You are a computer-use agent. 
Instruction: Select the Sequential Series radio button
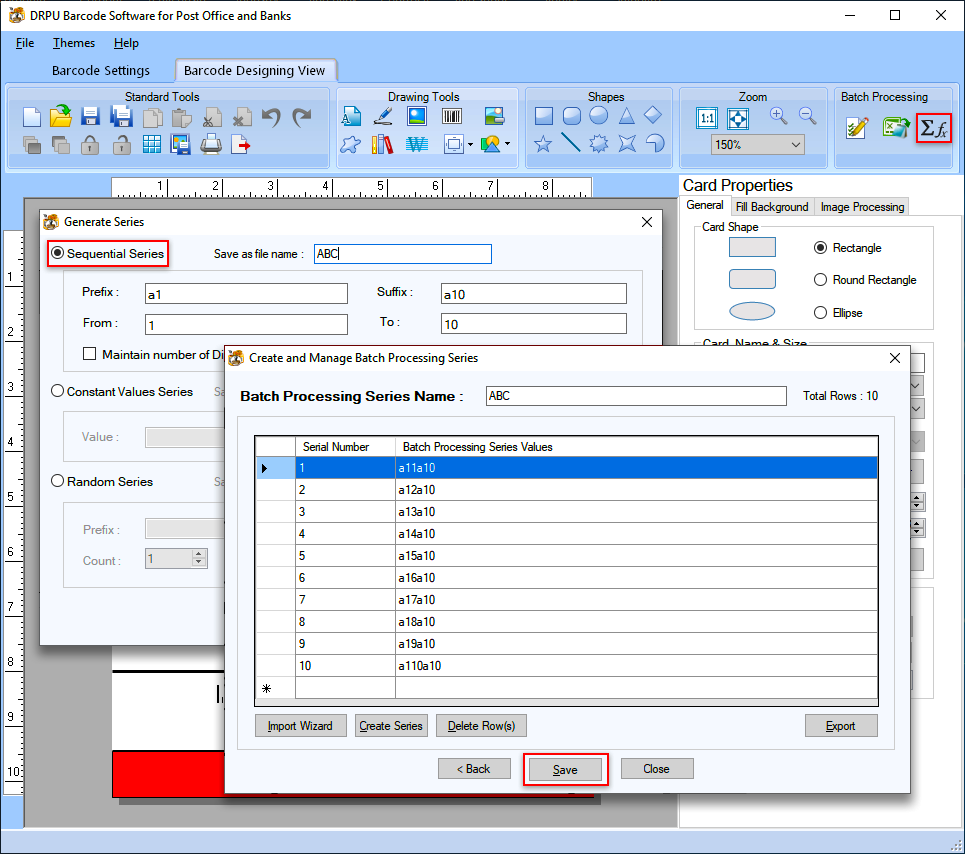(58, 253)
